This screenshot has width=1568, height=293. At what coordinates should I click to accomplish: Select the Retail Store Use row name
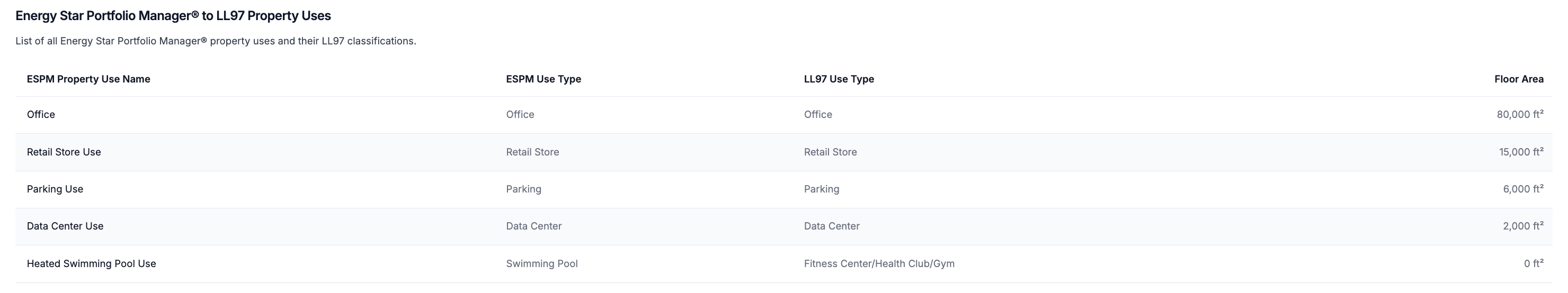pos(64,152)
